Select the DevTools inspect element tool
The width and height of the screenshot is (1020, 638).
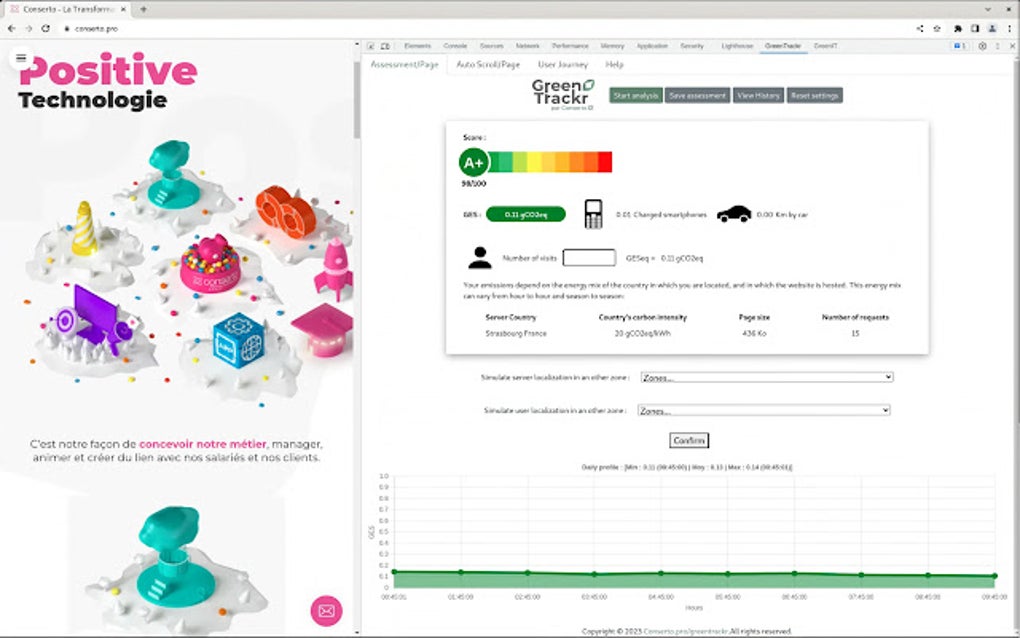370,46
